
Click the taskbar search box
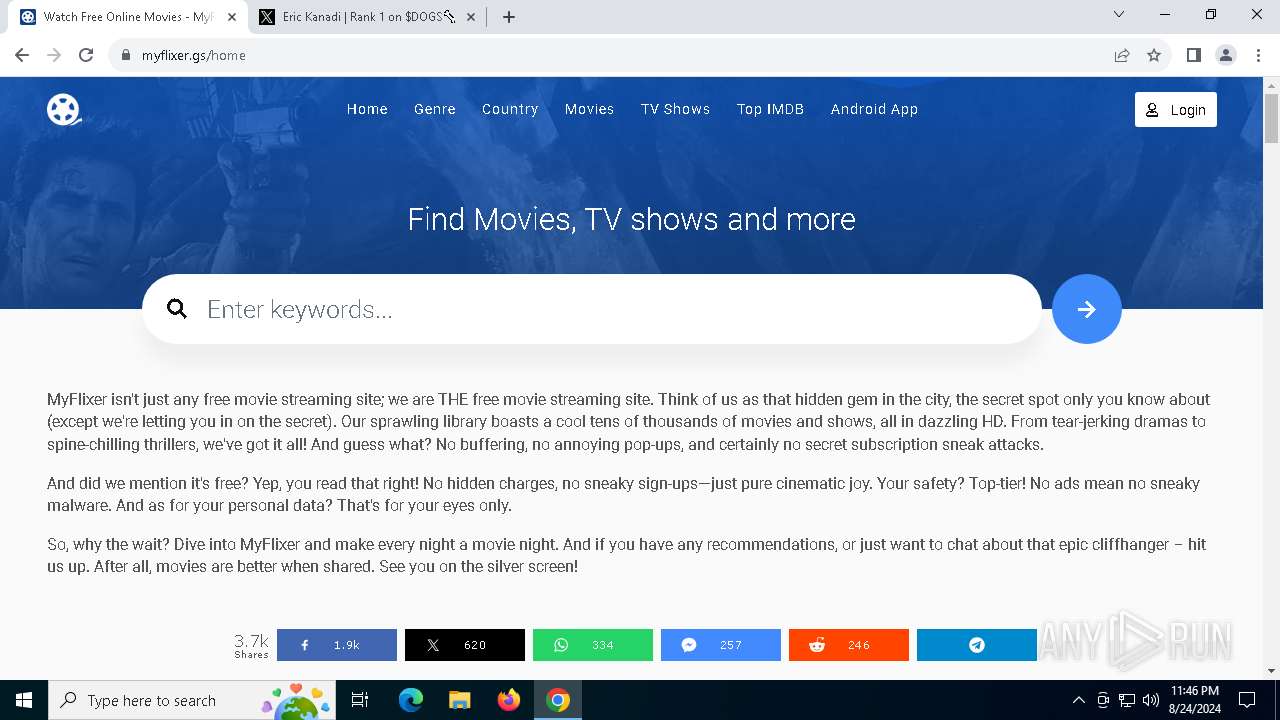click(193, 700)
